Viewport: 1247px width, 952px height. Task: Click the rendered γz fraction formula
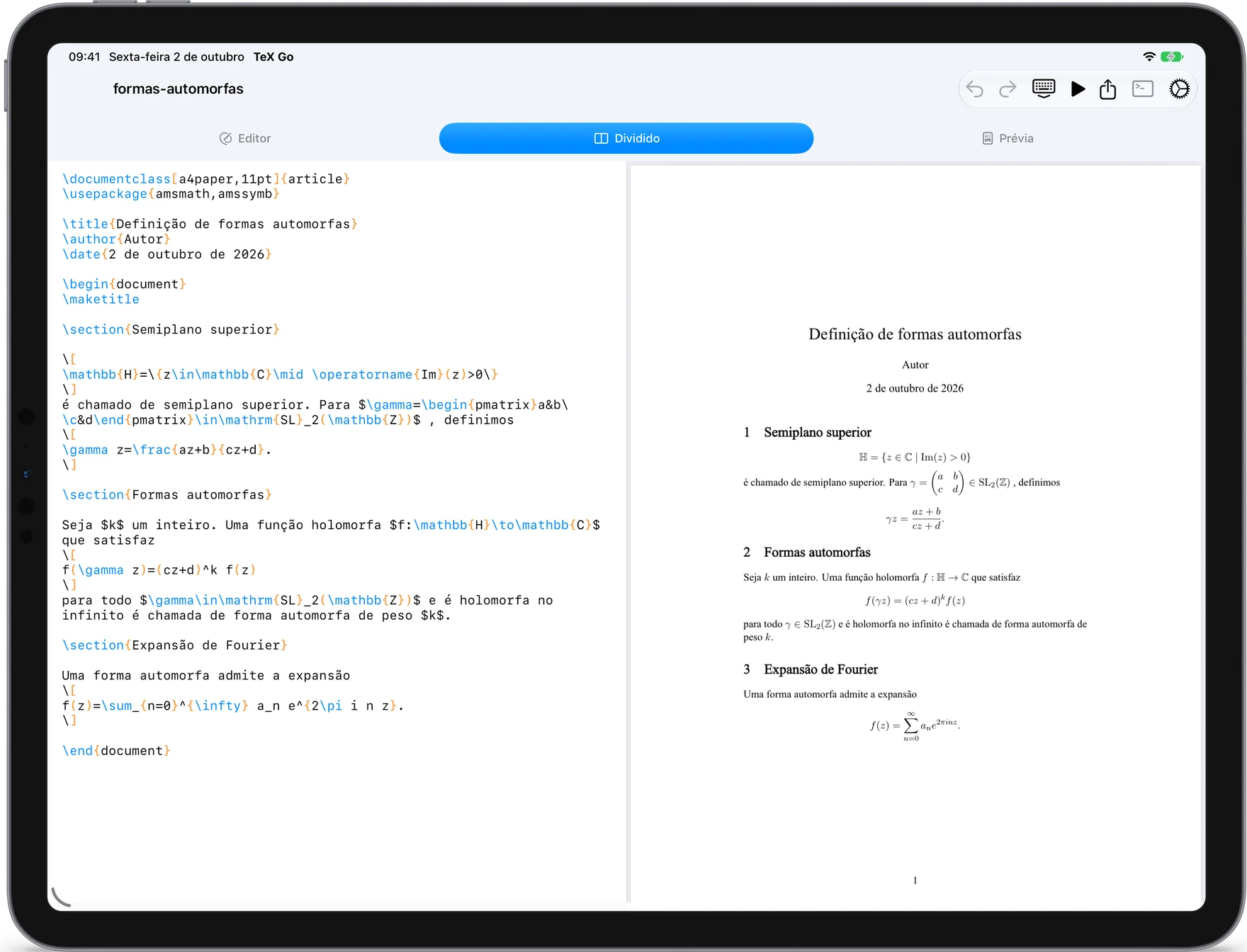pyautogui.click(x=915, y=519)
